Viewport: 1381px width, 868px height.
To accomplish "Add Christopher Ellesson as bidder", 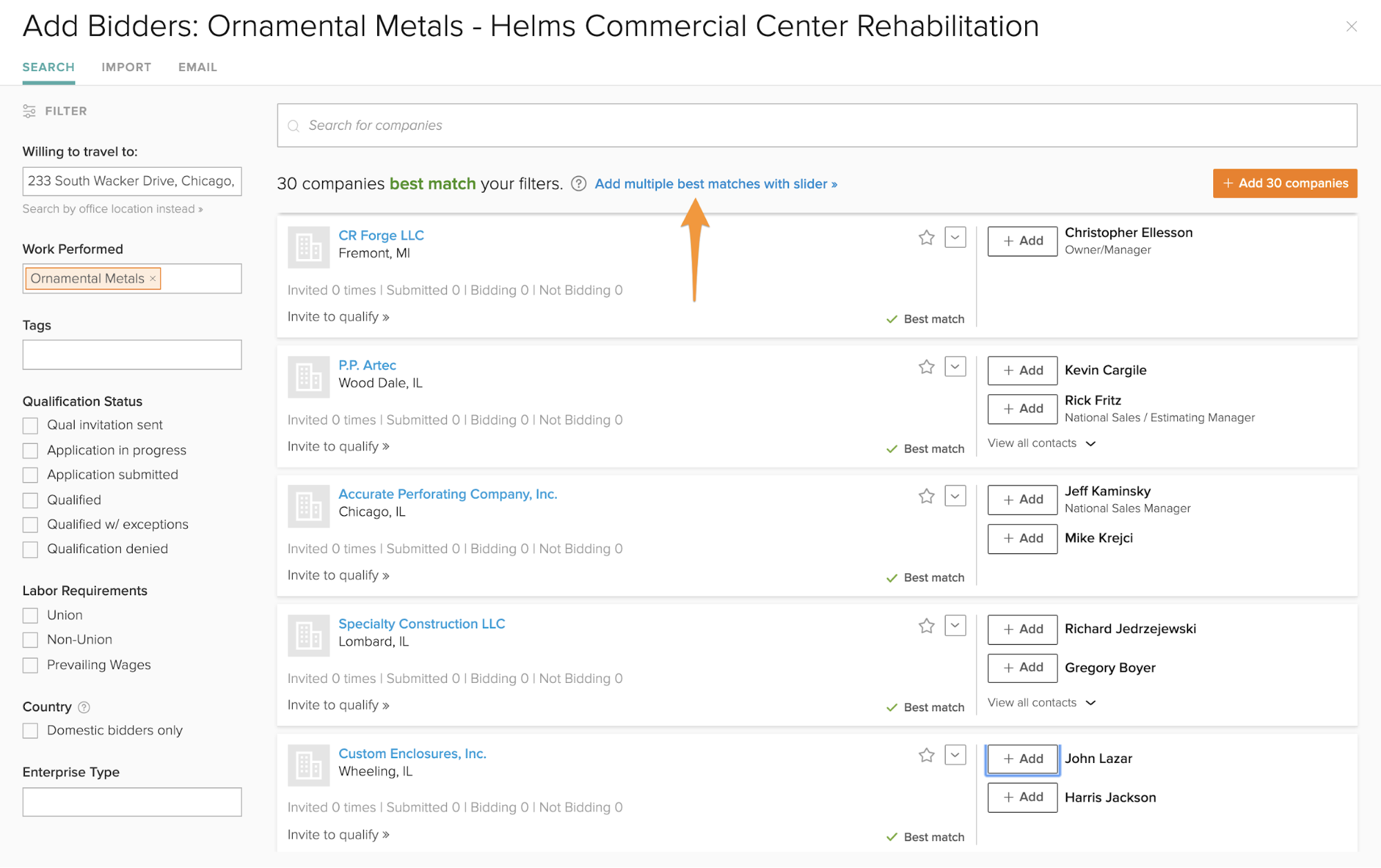I will (x=1022, y=241).
